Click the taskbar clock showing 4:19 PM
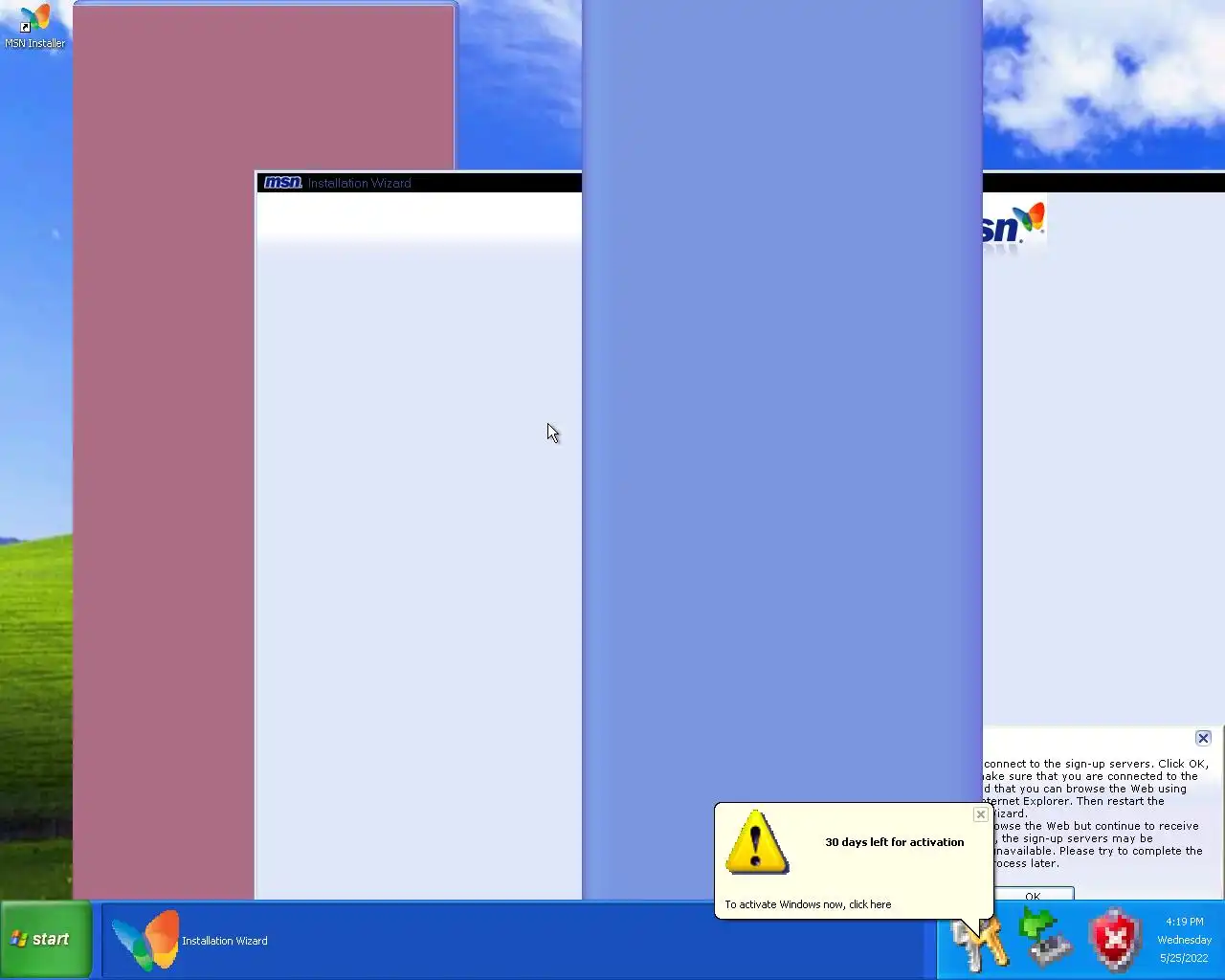1225x980 pixels. [1185, 940]
